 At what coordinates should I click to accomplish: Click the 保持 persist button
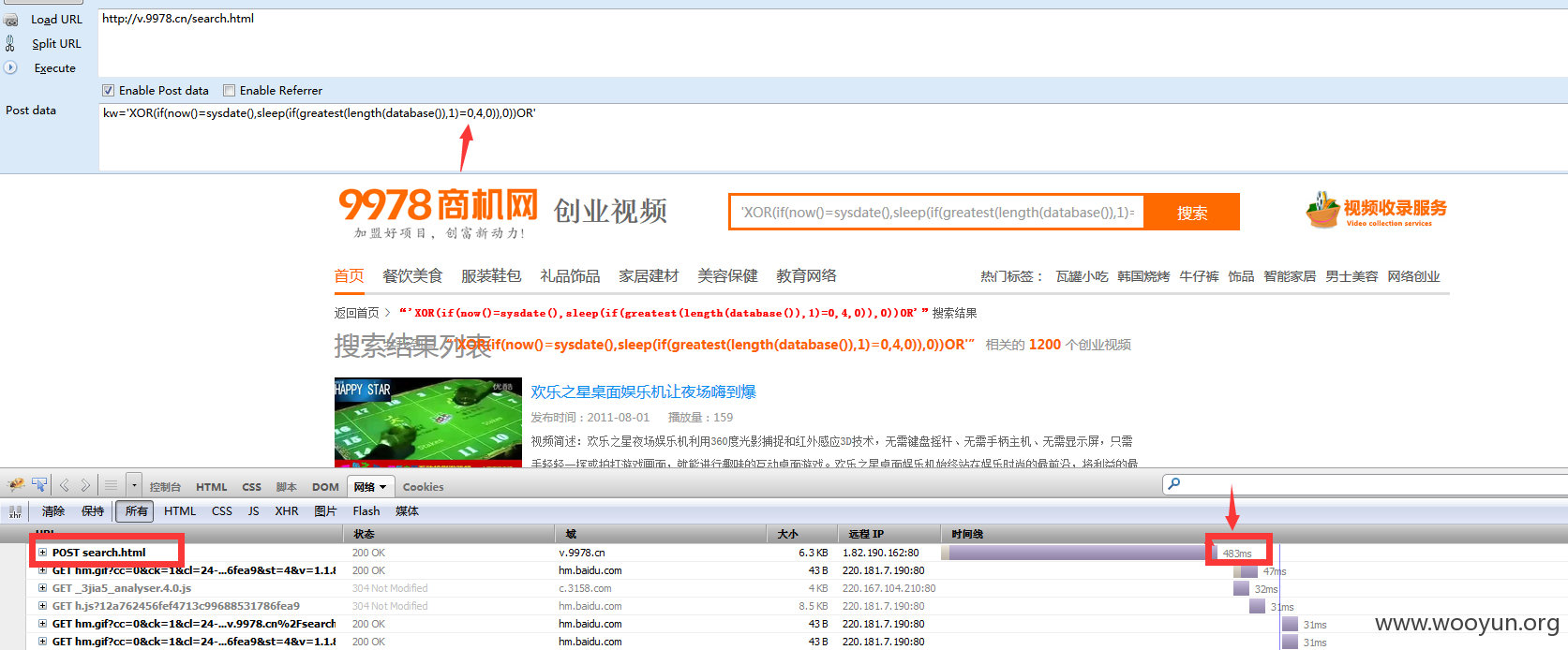tap(93, 511)
